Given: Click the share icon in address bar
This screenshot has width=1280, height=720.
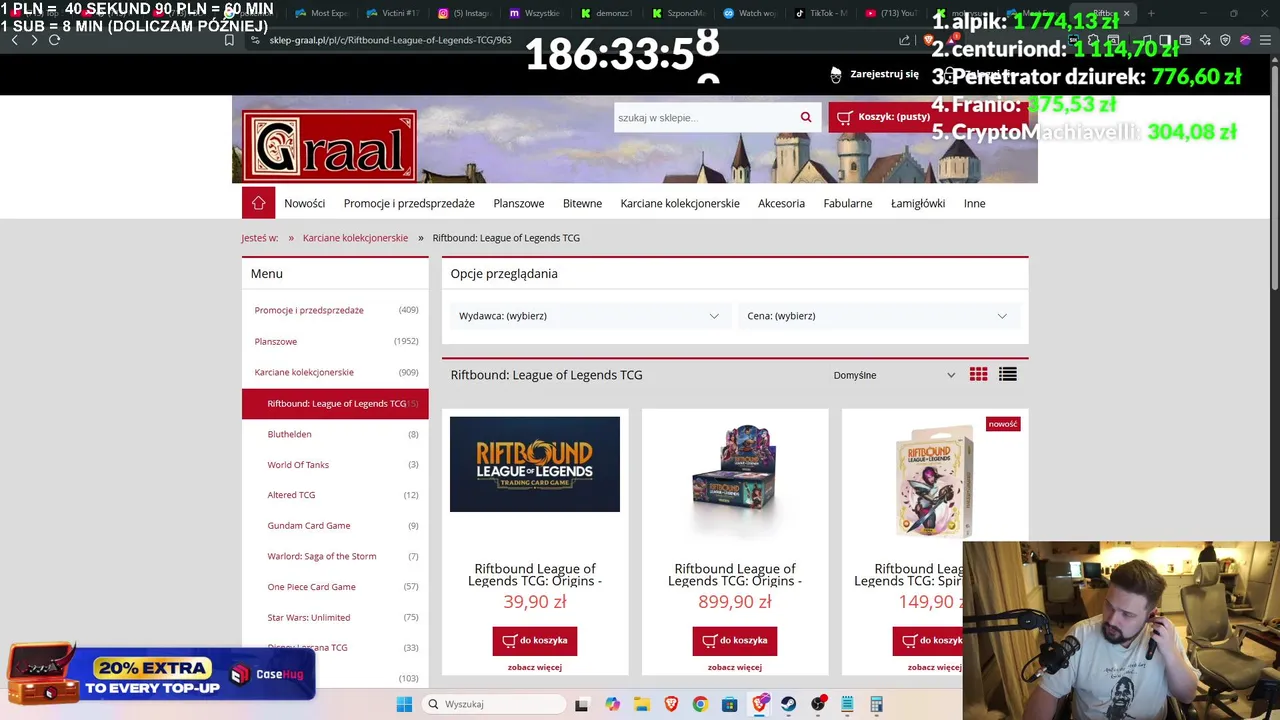Looking at the screenshot, I should click(x=905, y=40).
